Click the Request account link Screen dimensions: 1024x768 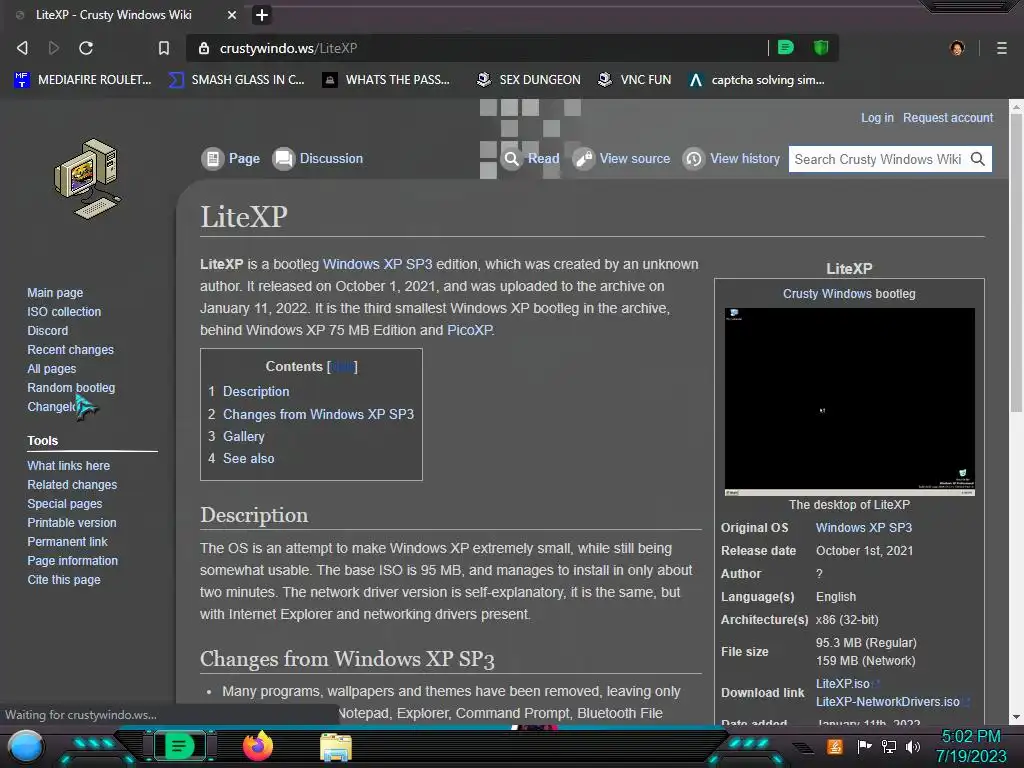pyautogui.click(x=948, y=118)
